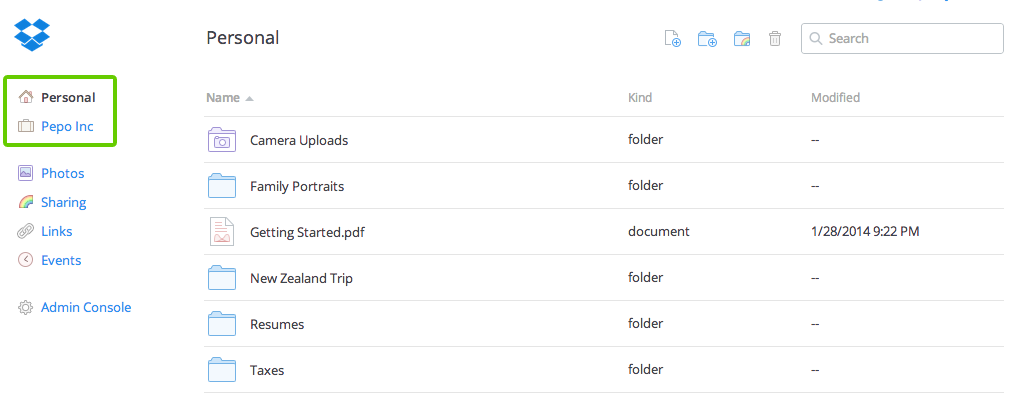Open the Family Portraits folder
This screenshot has height=417, width=1021.
pyautogui.click(x=297, y=186)
